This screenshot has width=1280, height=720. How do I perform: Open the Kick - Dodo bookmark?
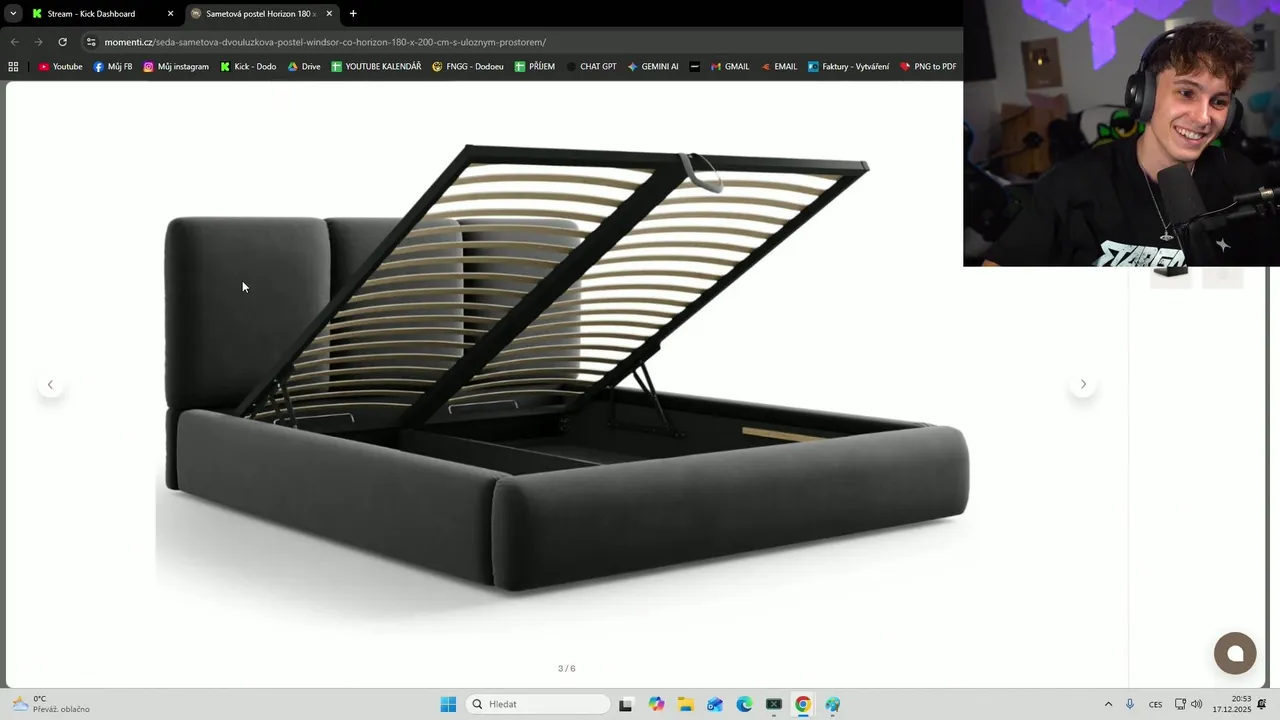pos(248,67)
